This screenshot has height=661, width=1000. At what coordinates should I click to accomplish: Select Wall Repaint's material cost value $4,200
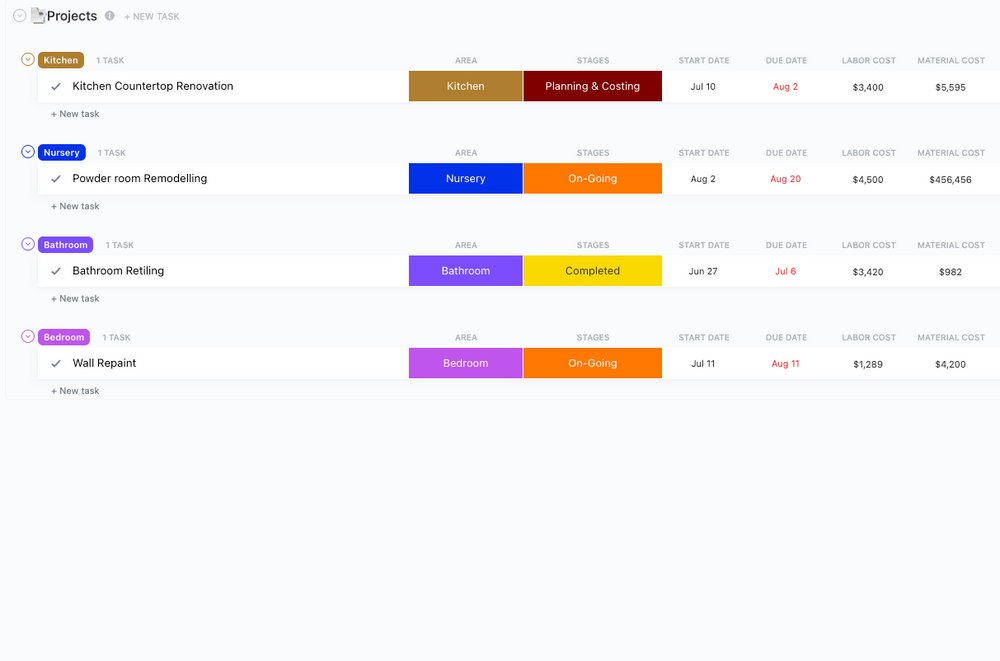(x=951, y=363)
